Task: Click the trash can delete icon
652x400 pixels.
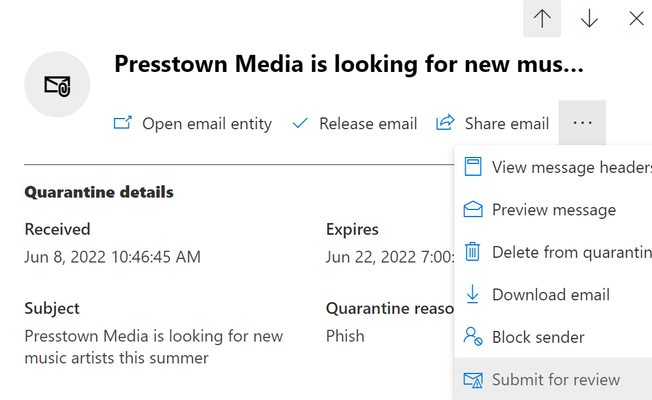Action: click(472, 252)
